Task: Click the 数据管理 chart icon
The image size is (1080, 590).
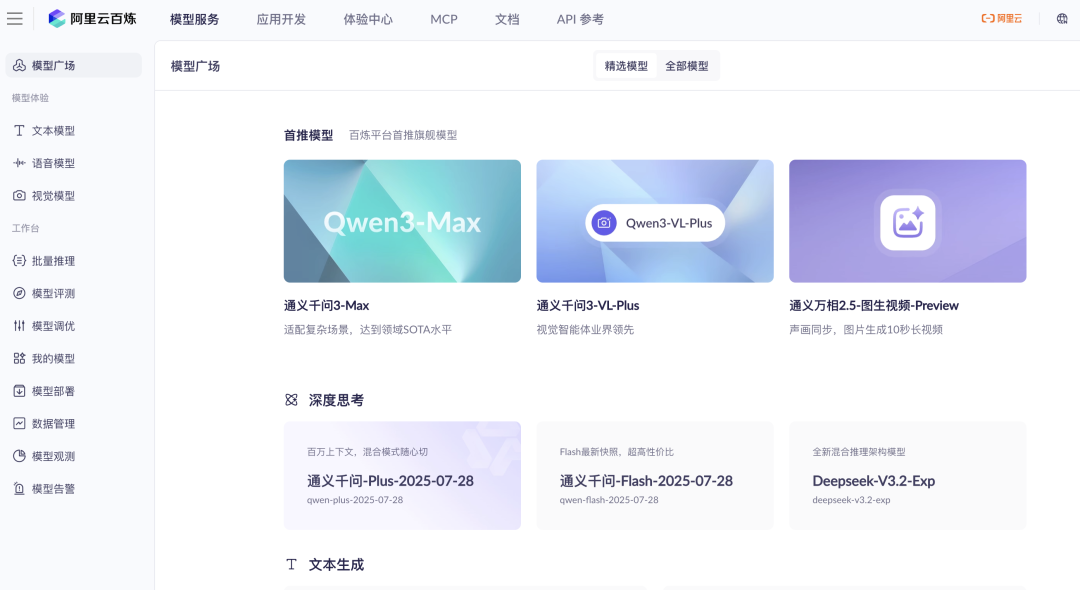Action: pos(19,423)
